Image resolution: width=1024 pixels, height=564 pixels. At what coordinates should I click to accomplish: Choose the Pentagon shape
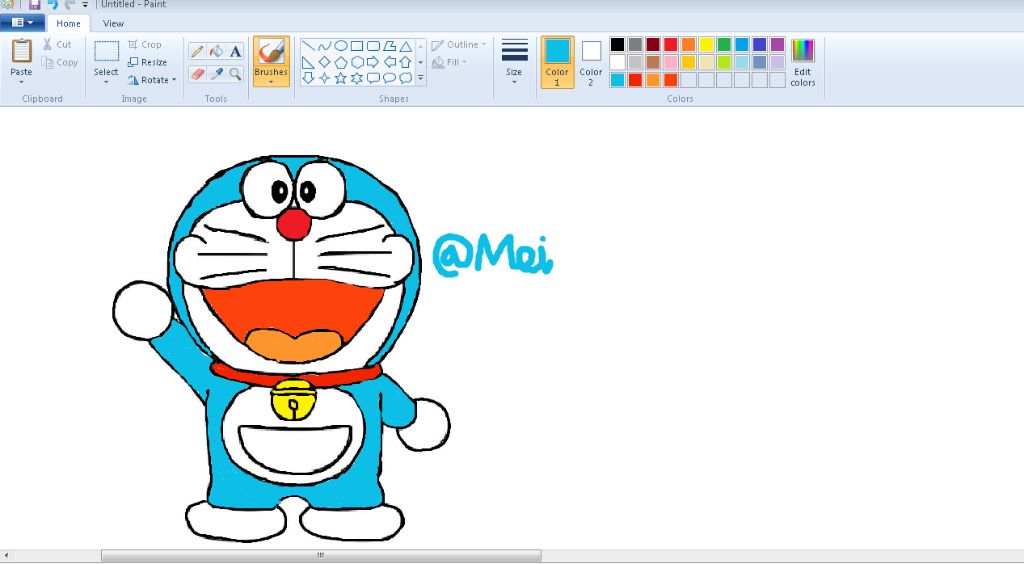pos(341,62)
